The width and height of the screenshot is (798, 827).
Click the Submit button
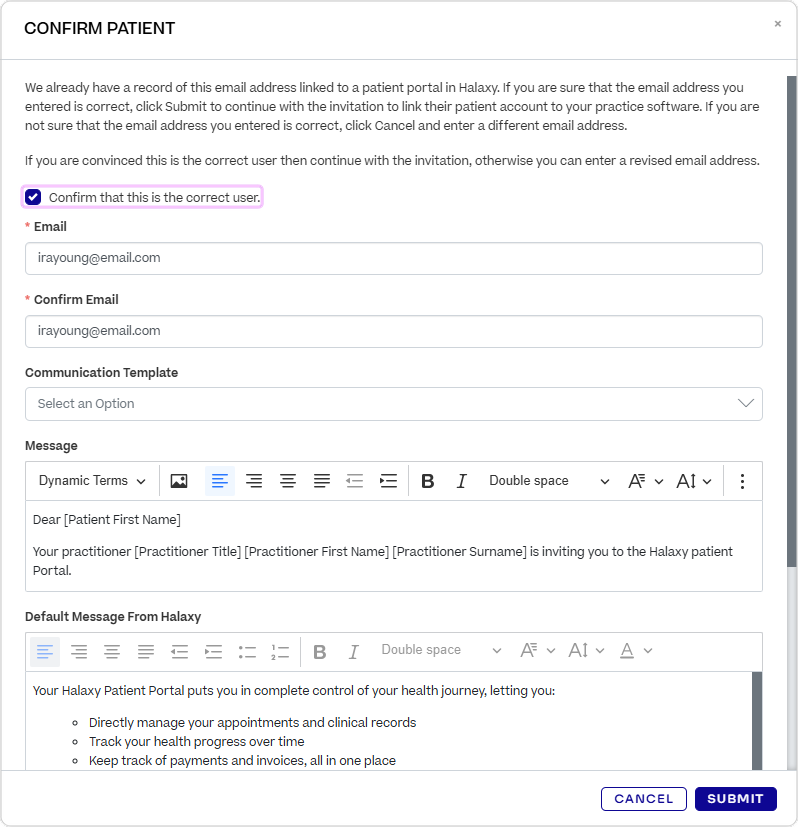[x=735, y=799]
